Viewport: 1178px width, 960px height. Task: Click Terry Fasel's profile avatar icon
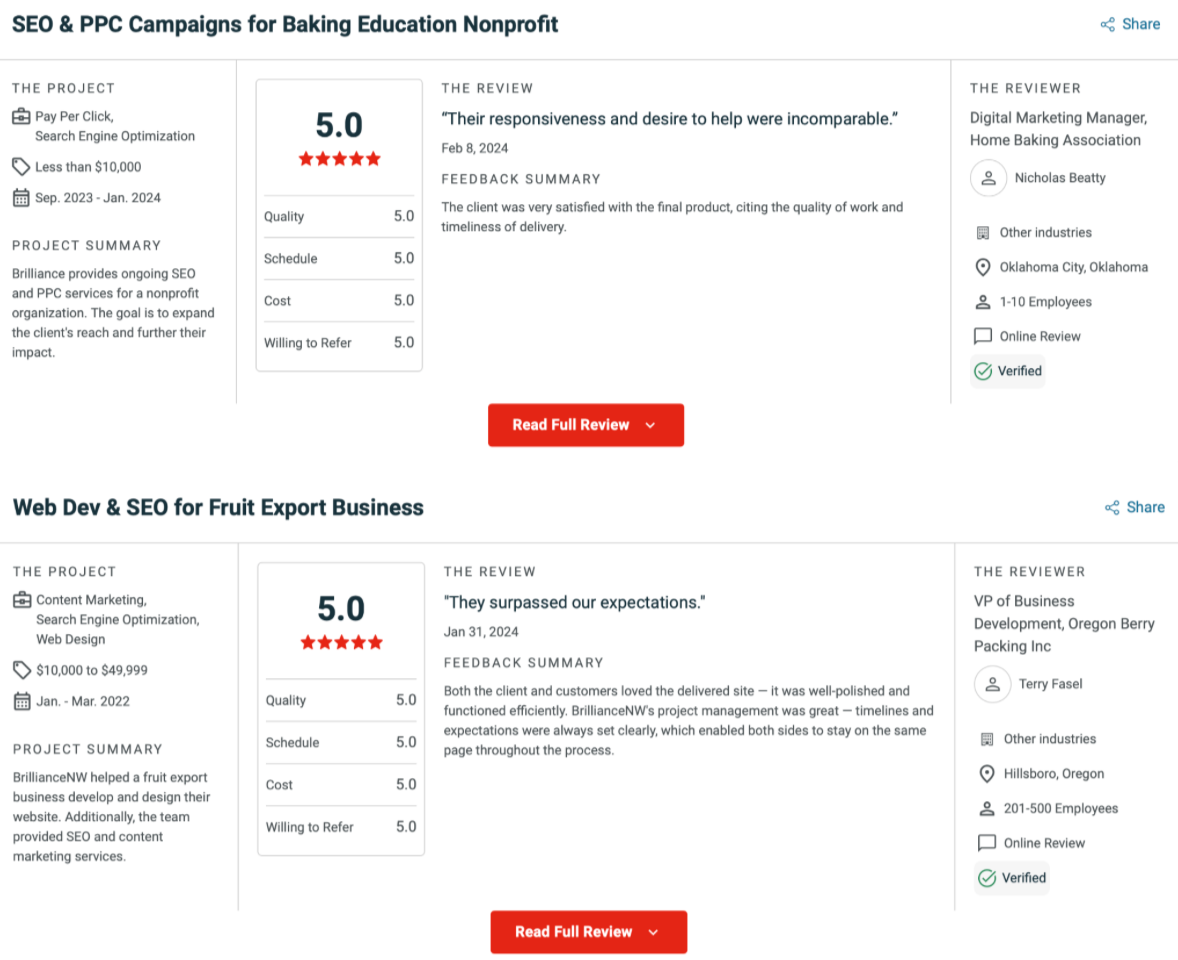[x=992, y=684]
